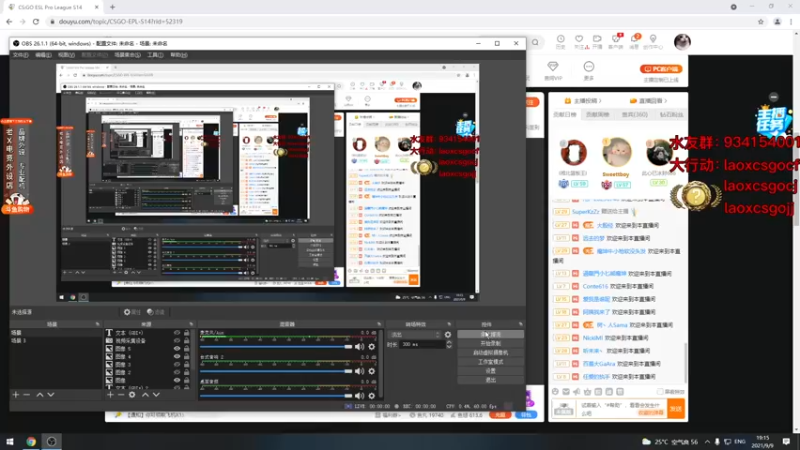This screenshot has height=450, width=800.
Task: Toggle lock on Image 2 source
Action: [186, 372]
